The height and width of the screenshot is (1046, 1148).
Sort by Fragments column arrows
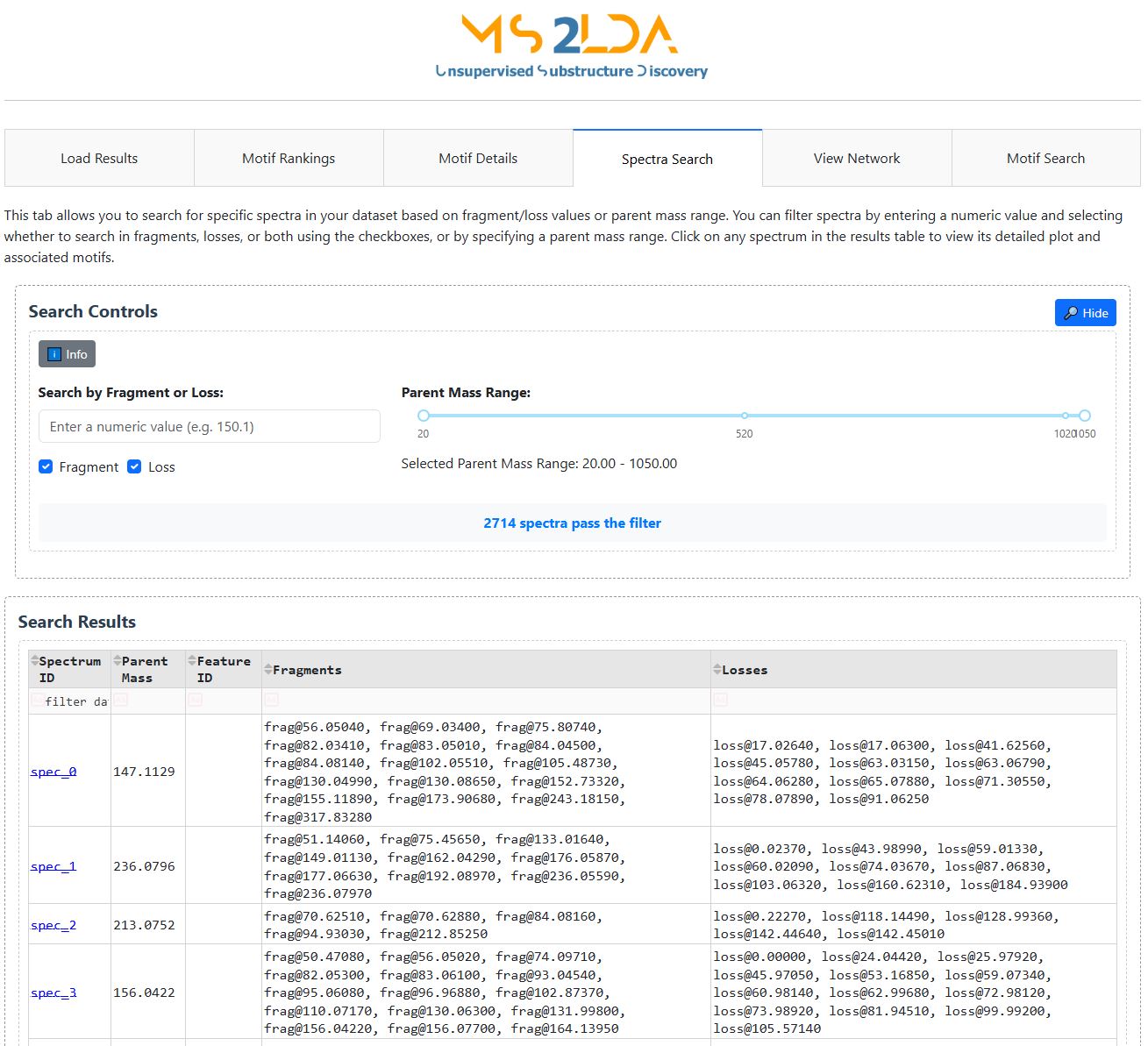pos(268,670)
